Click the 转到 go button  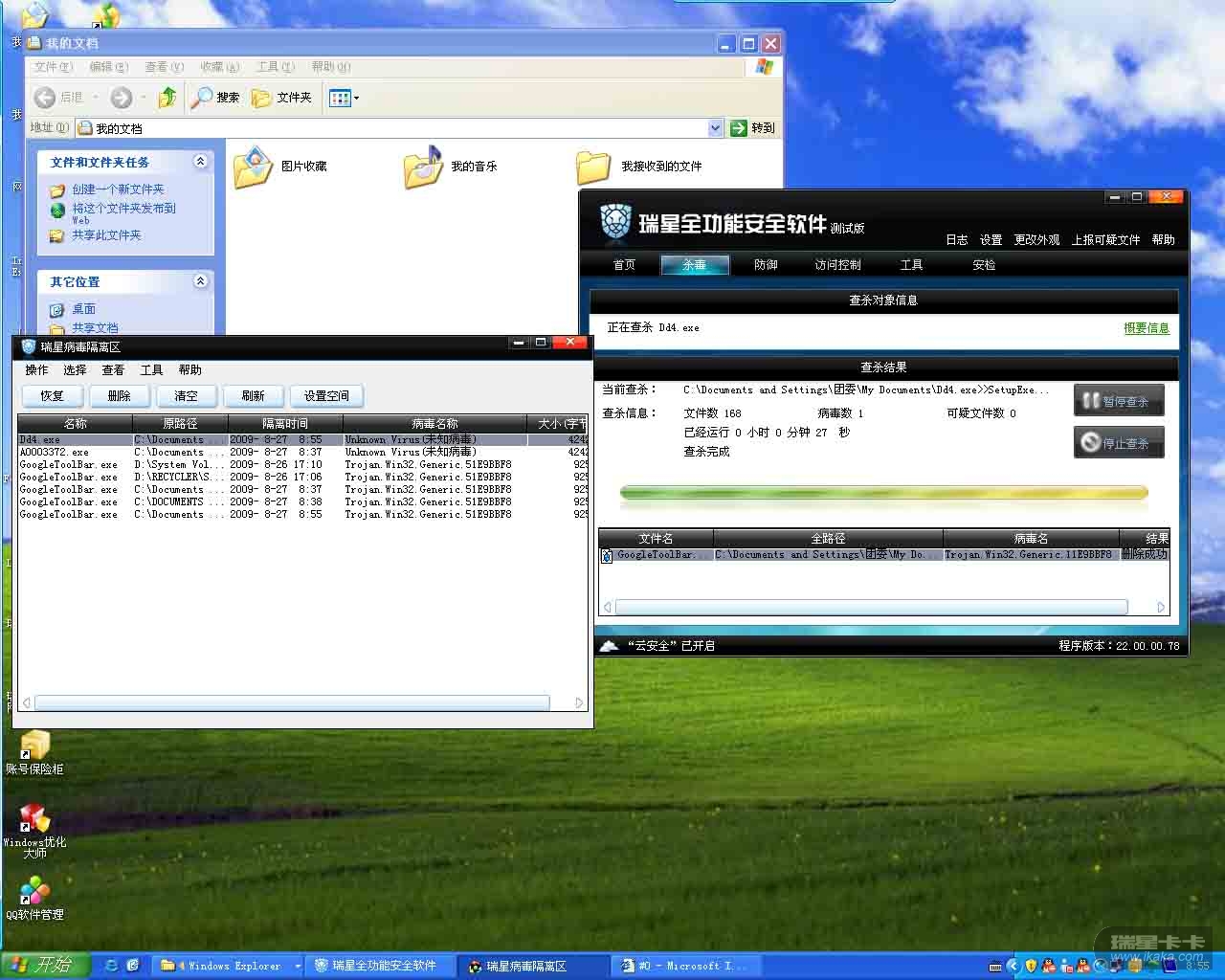[753, 128]
